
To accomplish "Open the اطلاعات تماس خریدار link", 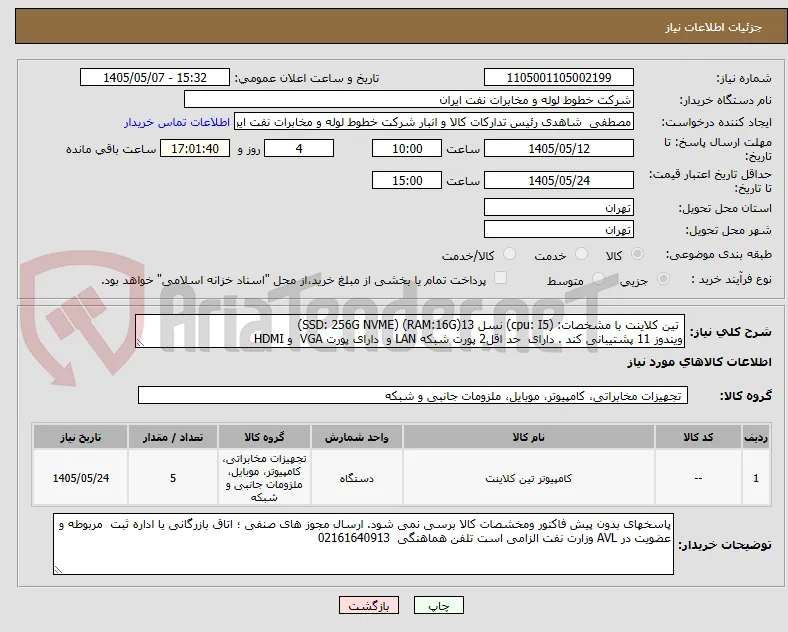I will 177,122.
